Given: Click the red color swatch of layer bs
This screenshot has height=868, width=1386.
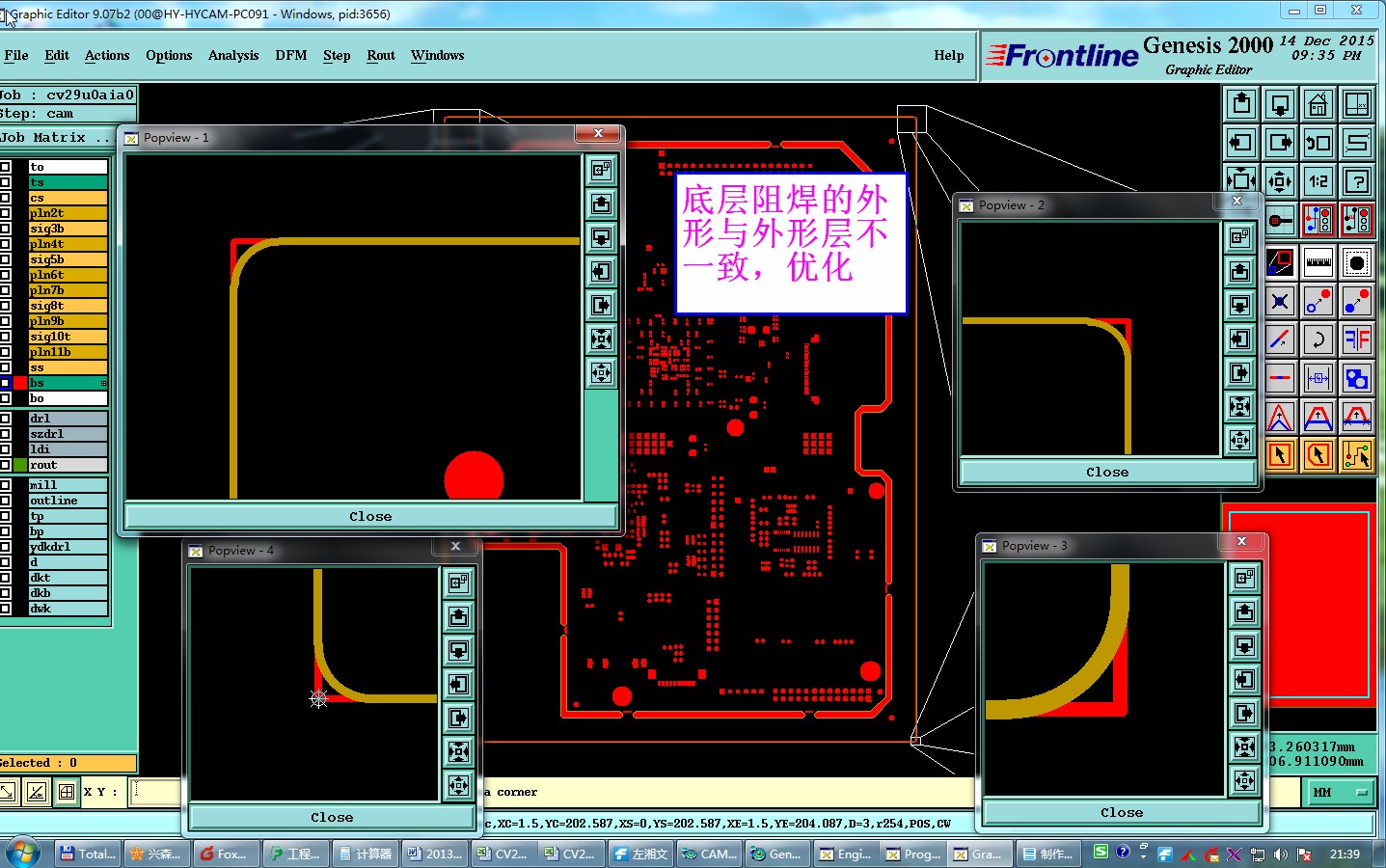Looking at the screenshot, I should 19,383.
